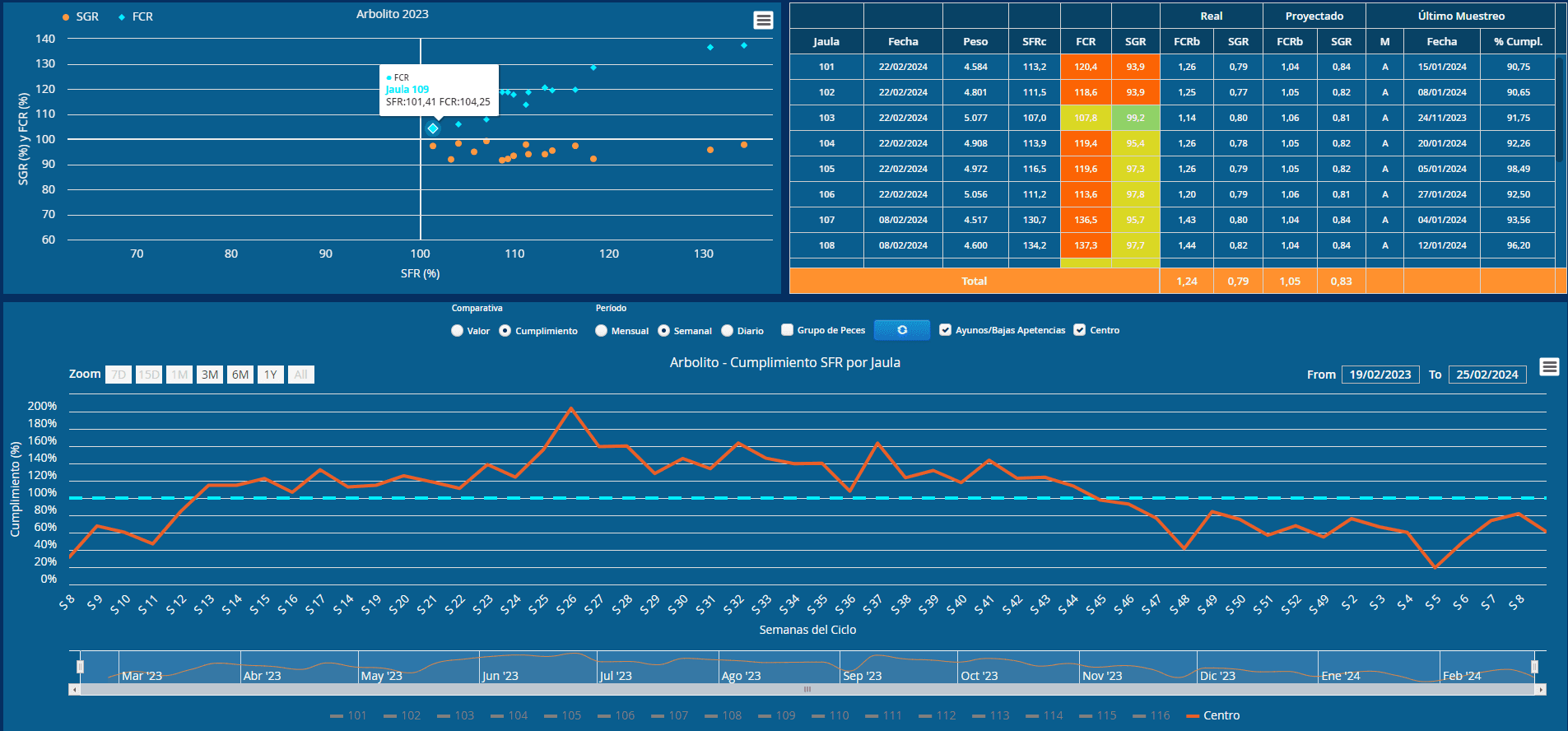Click the 7D zoom button
This screenshot has width=1568, height=731.
119,375
